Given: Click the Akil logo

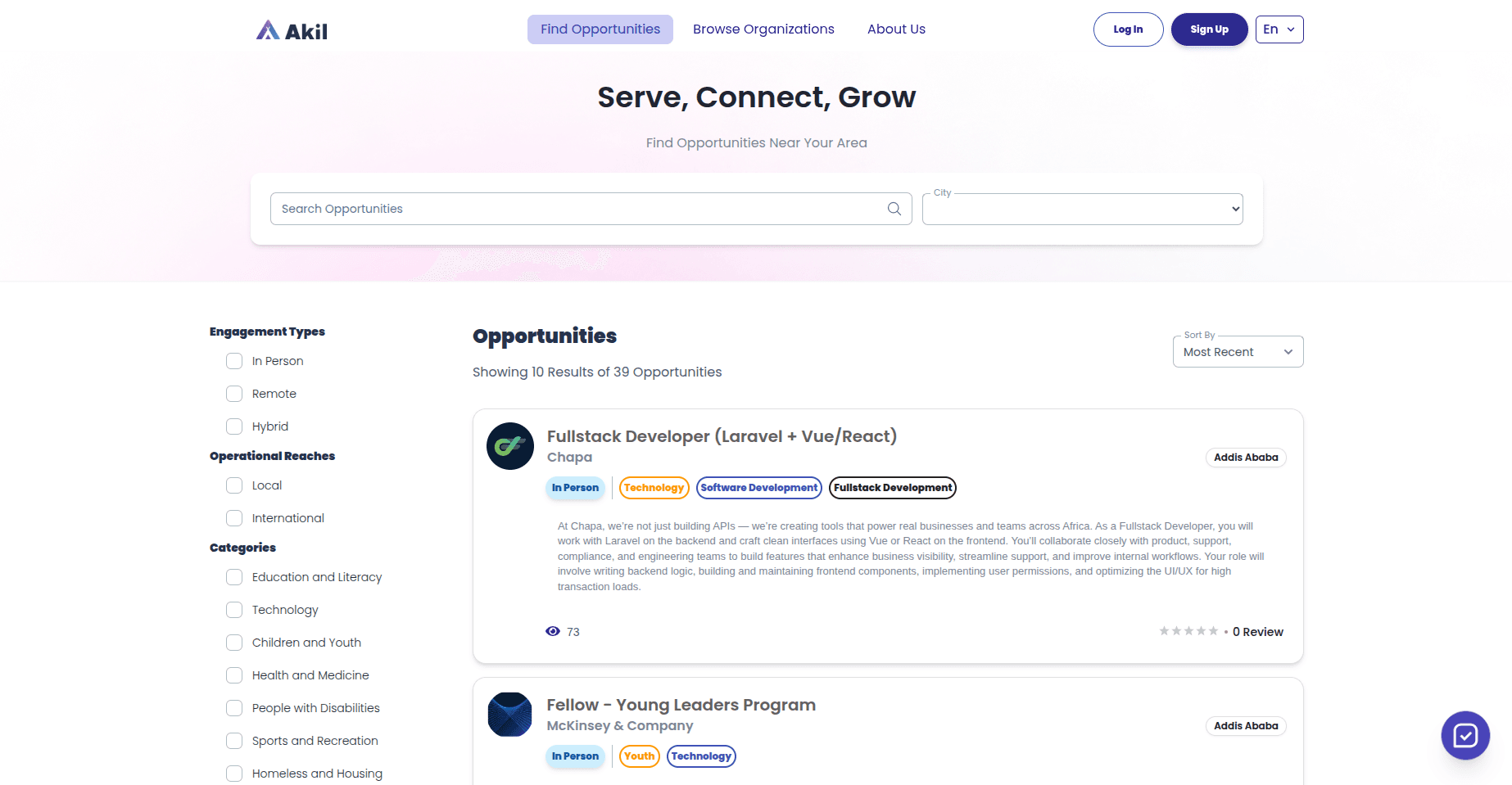Looking at the screenshot, I should pyautogui.click(x=292, y=30).
